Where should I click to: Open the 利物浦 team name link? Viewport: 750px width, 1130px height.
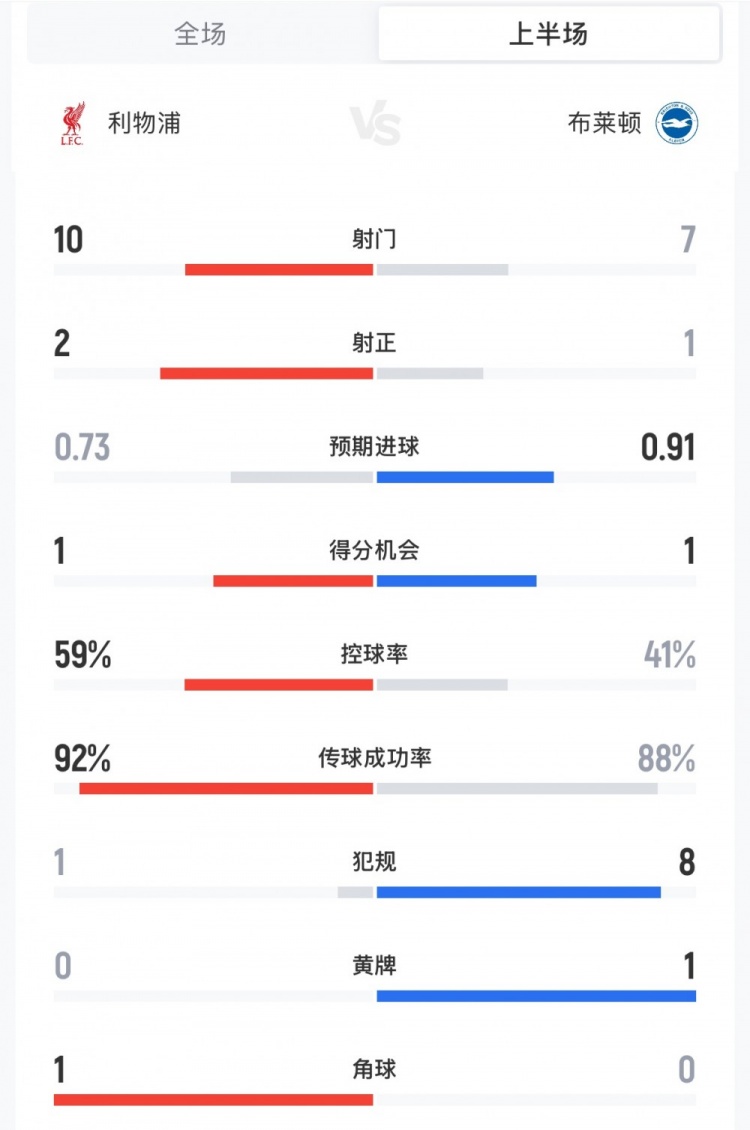(144, 124)
